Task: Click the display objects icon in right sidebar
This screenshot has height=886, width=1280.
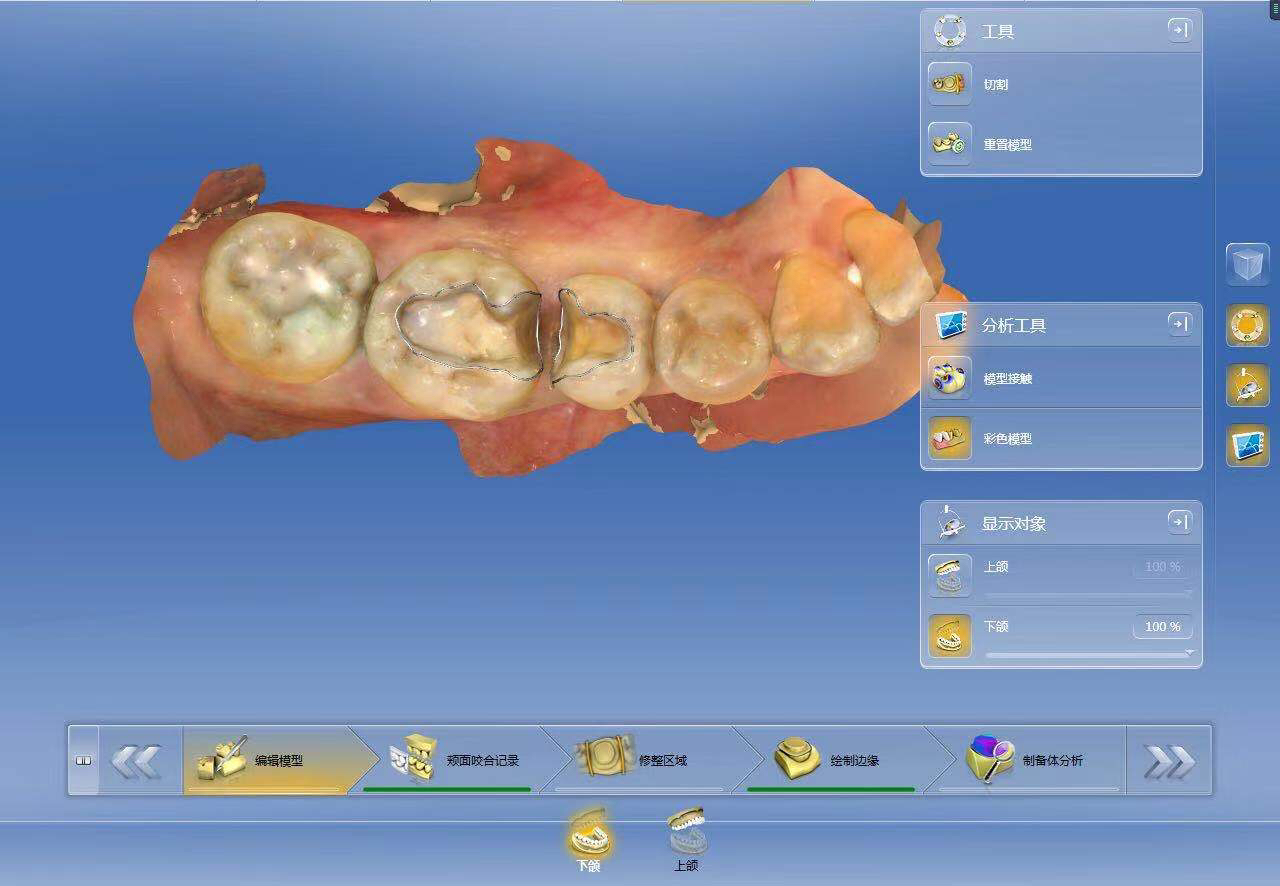Action: click(1247, 385)
